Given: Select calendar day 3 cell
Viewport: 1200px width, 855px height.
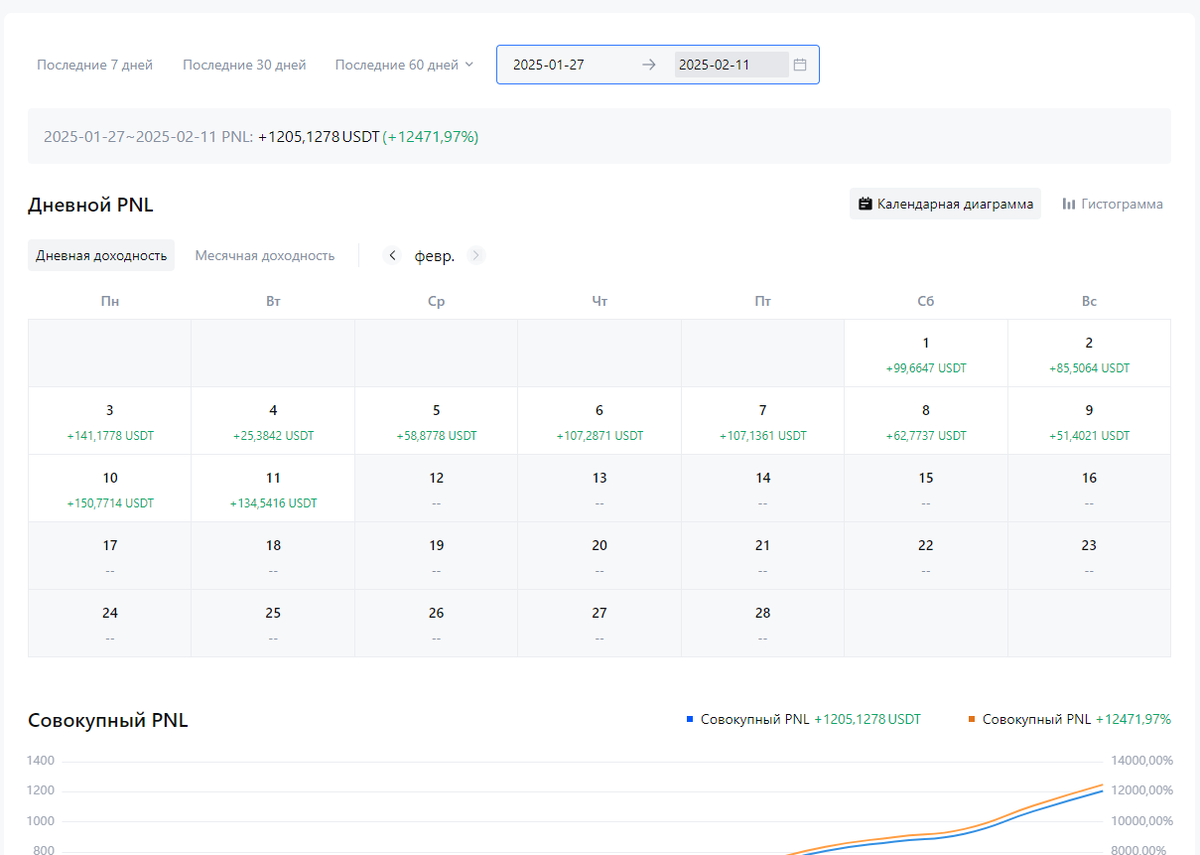Looking at the screenshot, I should point(110,421).
